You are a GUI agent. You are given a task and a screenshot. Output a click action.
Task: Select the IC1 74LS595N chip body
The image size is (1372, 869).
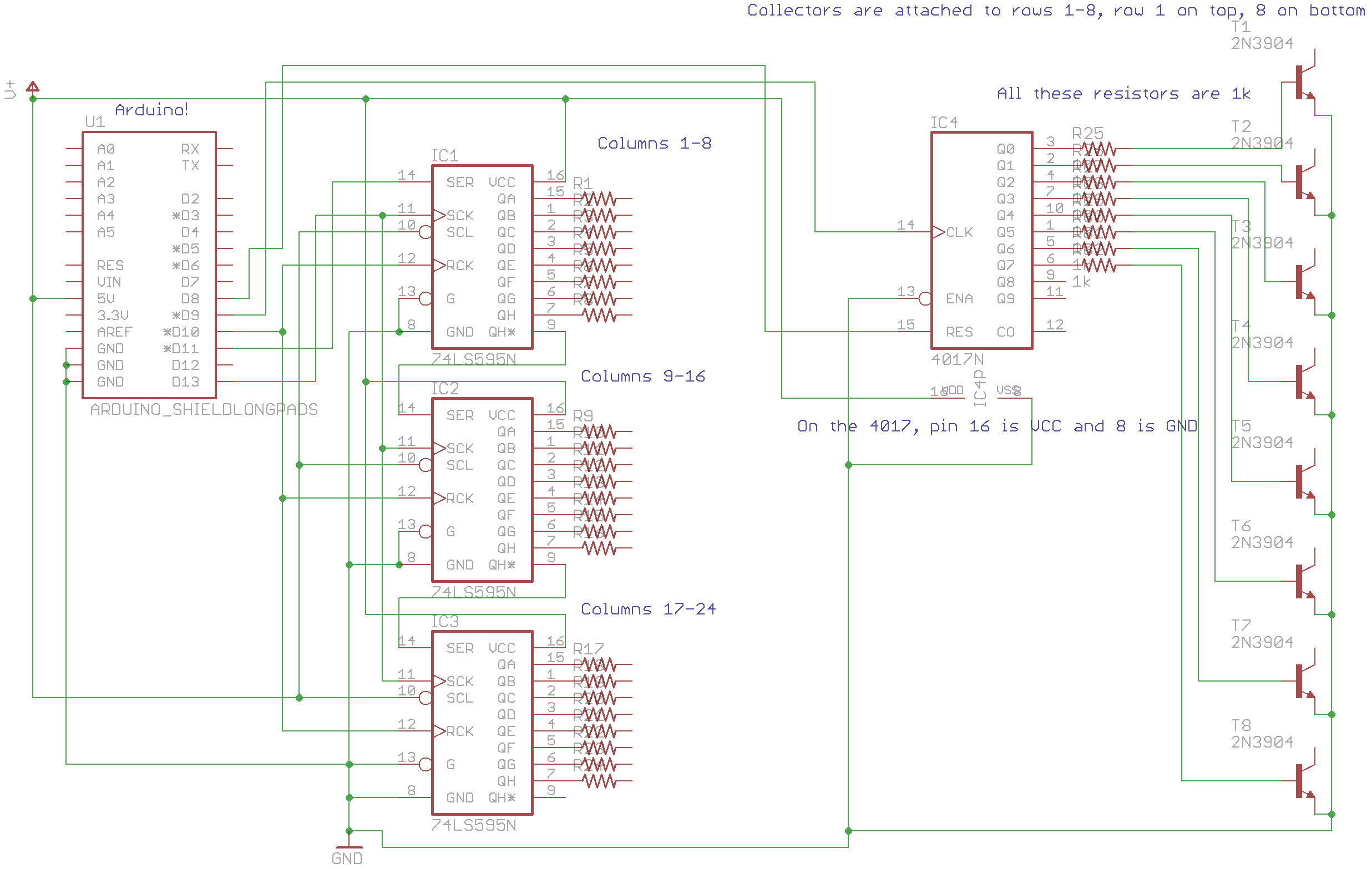pyautogui.click(x=482, y=257)
